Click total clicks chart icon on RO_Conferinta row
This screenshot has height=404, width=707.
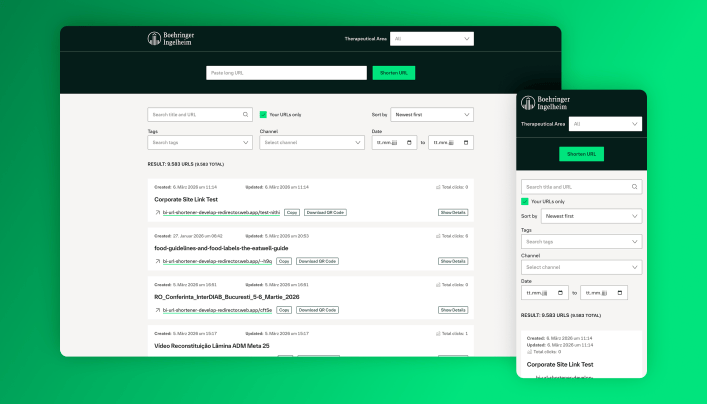click(438, 285)
